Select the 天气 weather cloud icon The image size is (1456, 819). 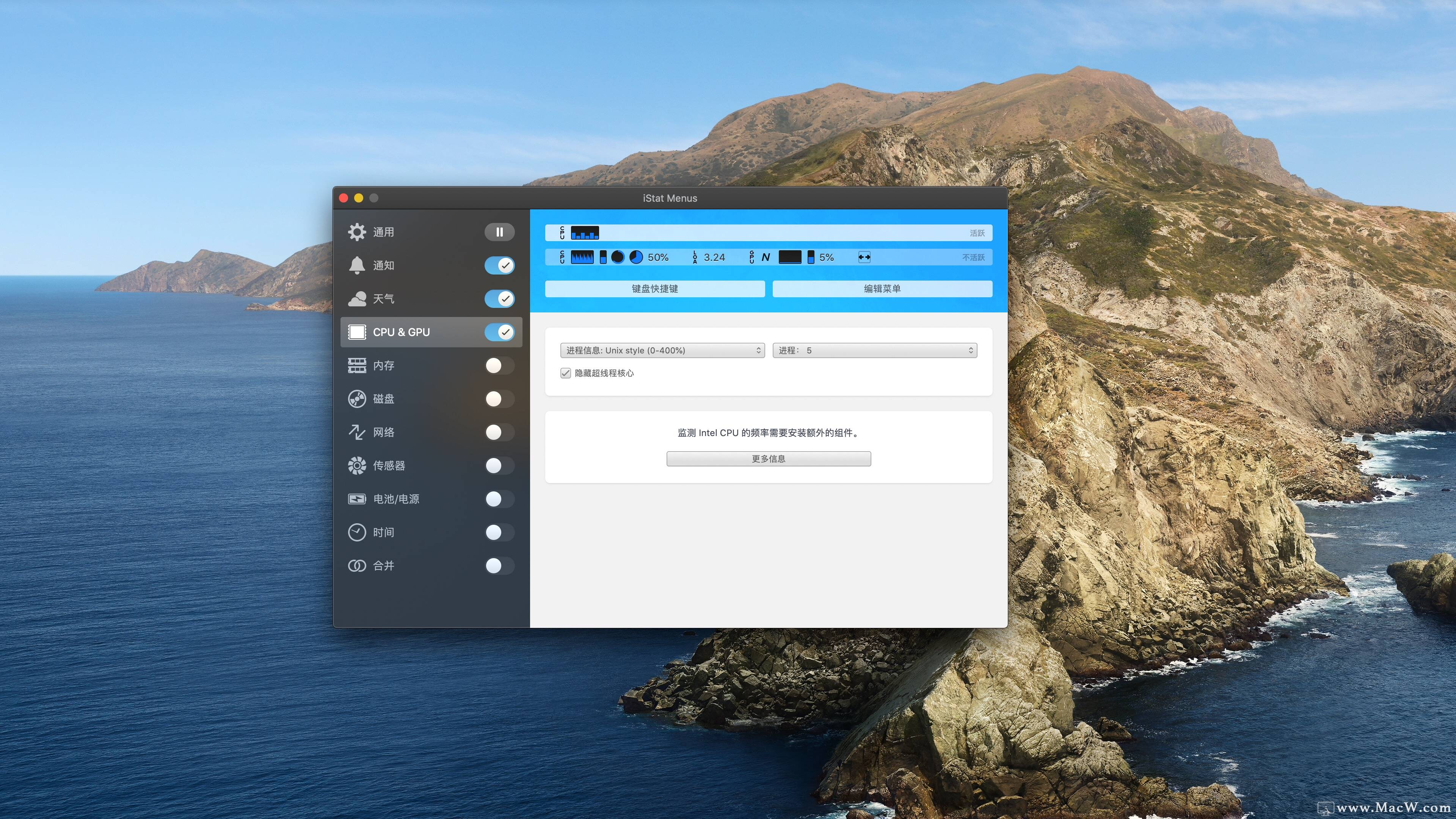tap(357, 298)
